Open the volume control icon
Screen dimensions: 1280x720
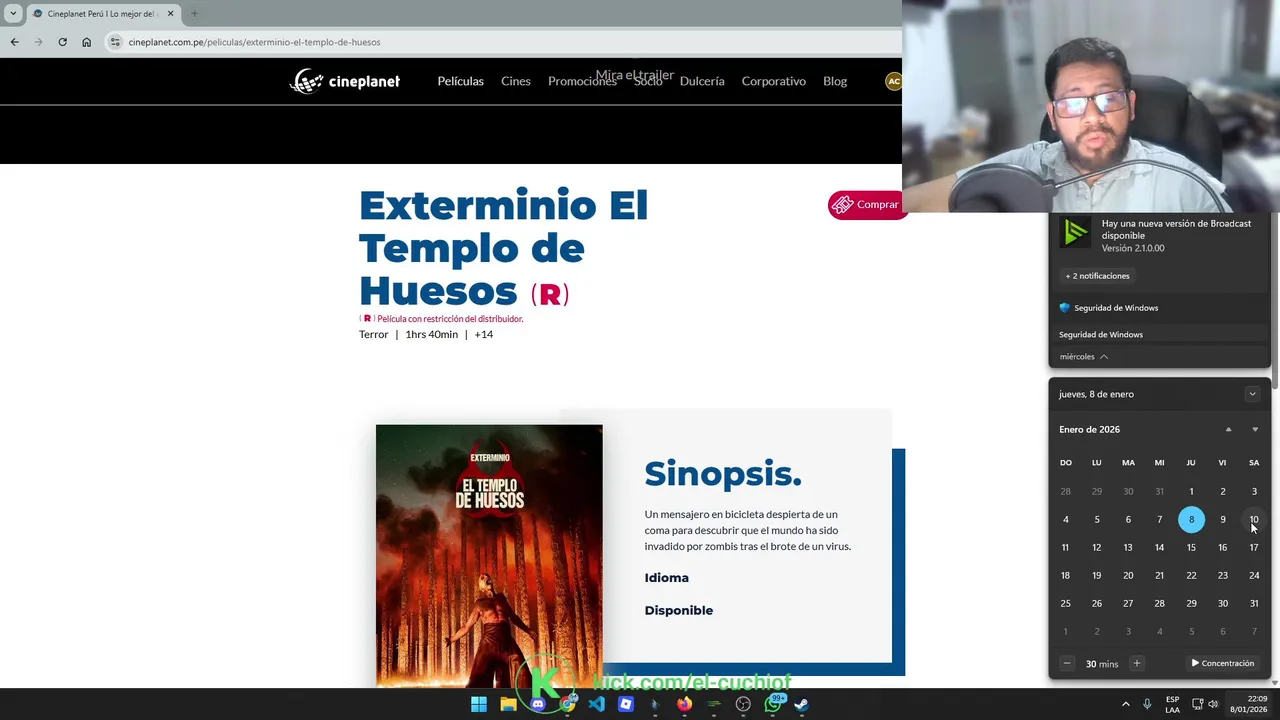(1213, 704)
